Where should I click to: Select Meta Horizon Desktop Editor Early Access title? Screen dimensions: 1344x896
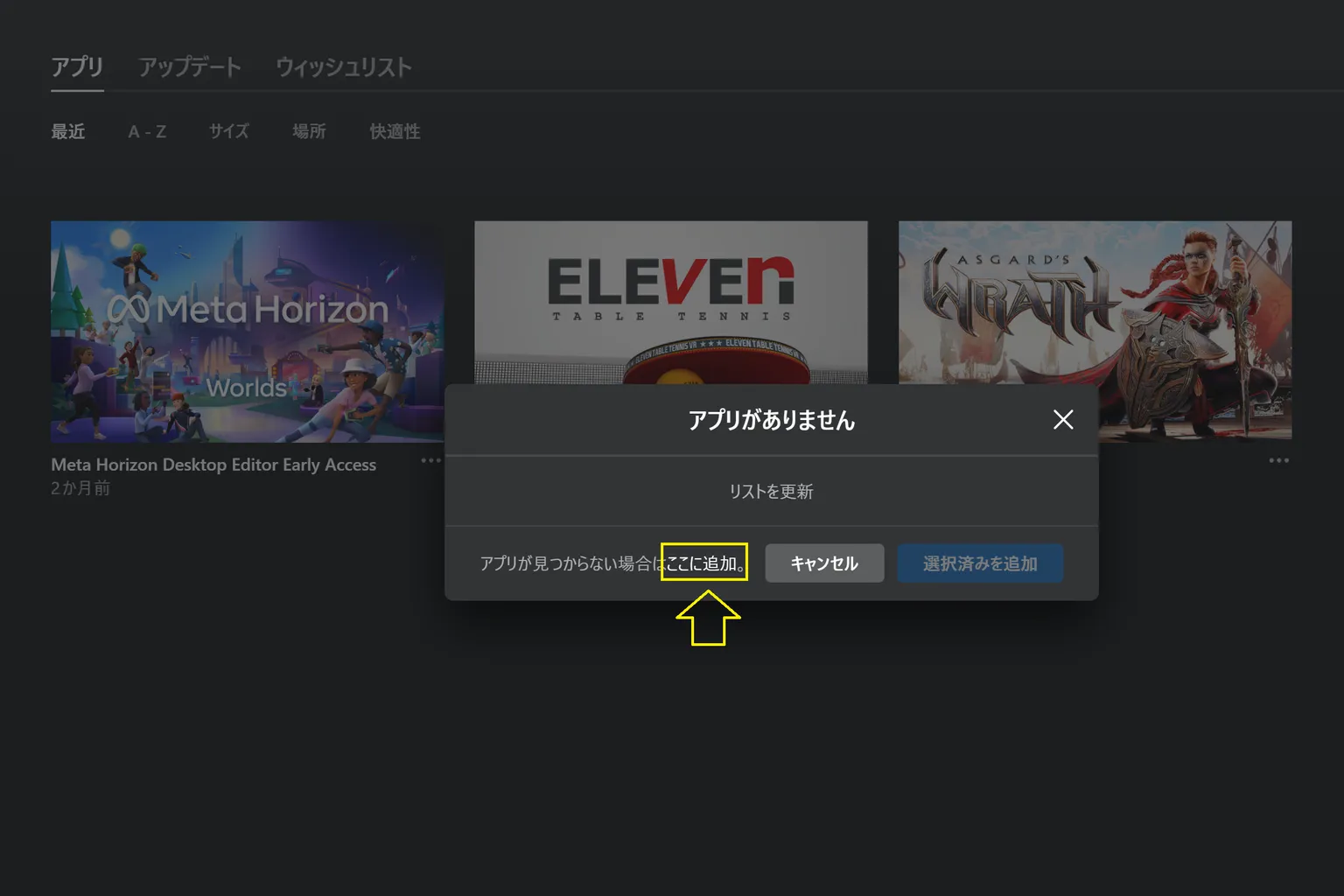click(x=213, y=465)
